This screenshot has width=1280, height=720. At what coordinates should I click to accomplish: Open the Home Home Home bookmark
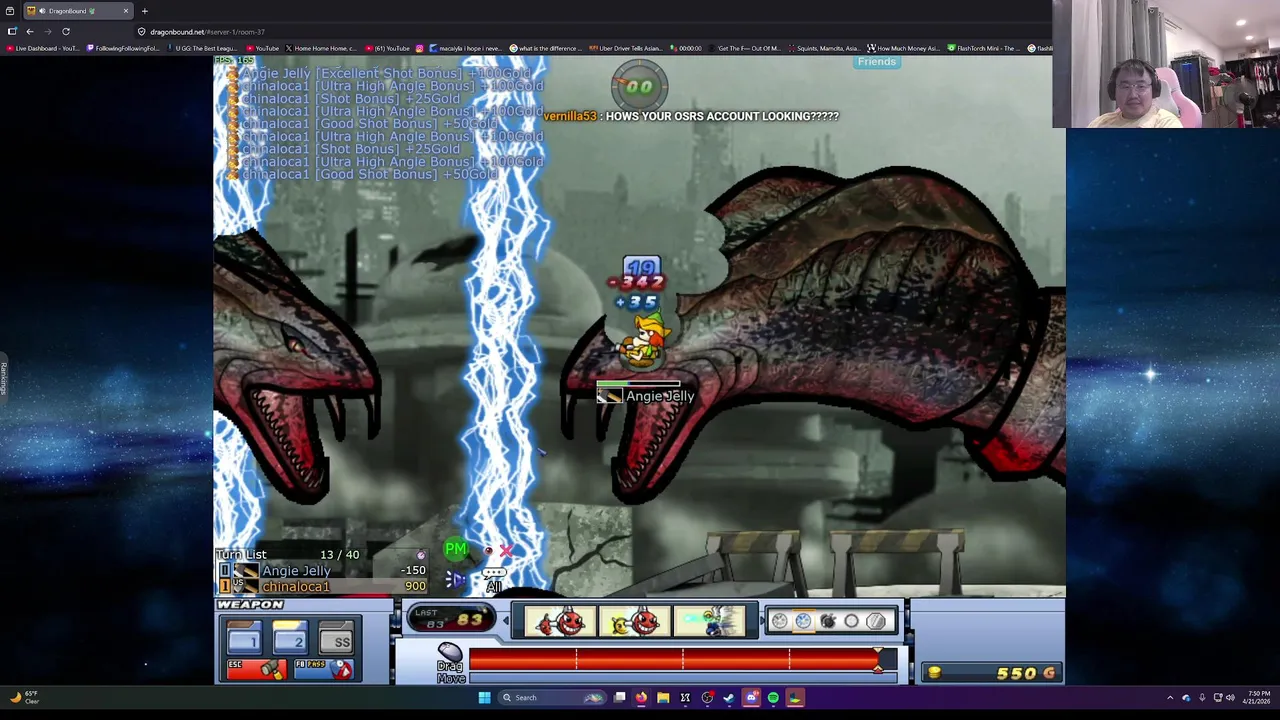[321, 48]
